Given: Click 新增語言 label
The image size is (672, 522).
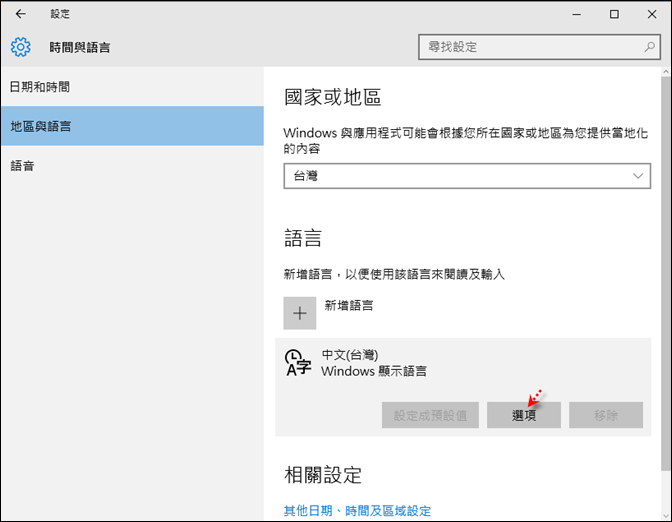Looking at the screenshot, I should 348,306.
